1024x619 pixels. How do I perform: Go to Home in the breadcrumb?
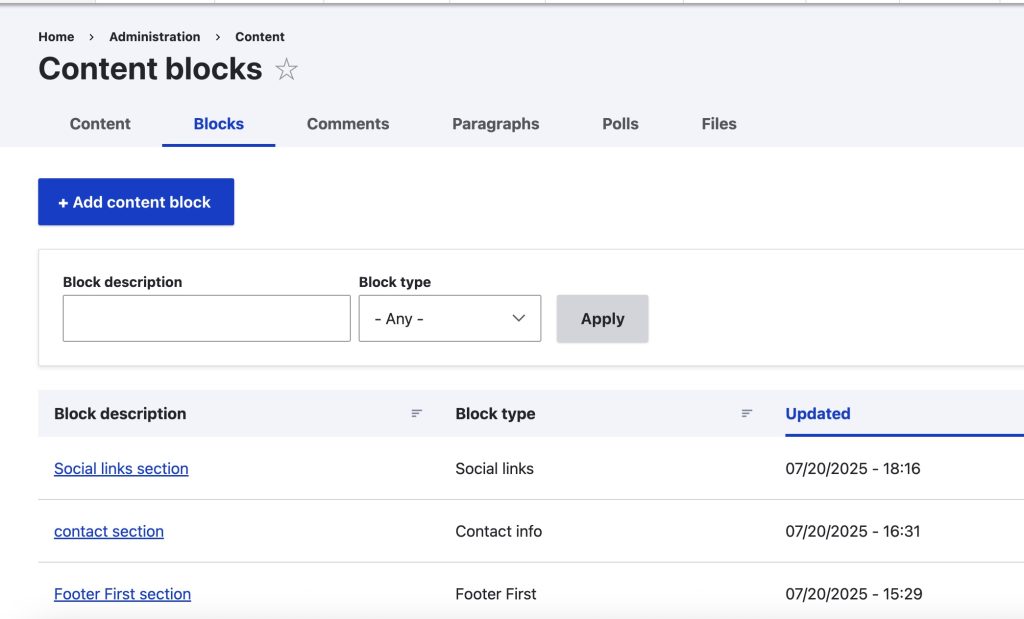[x=56, y=37]
